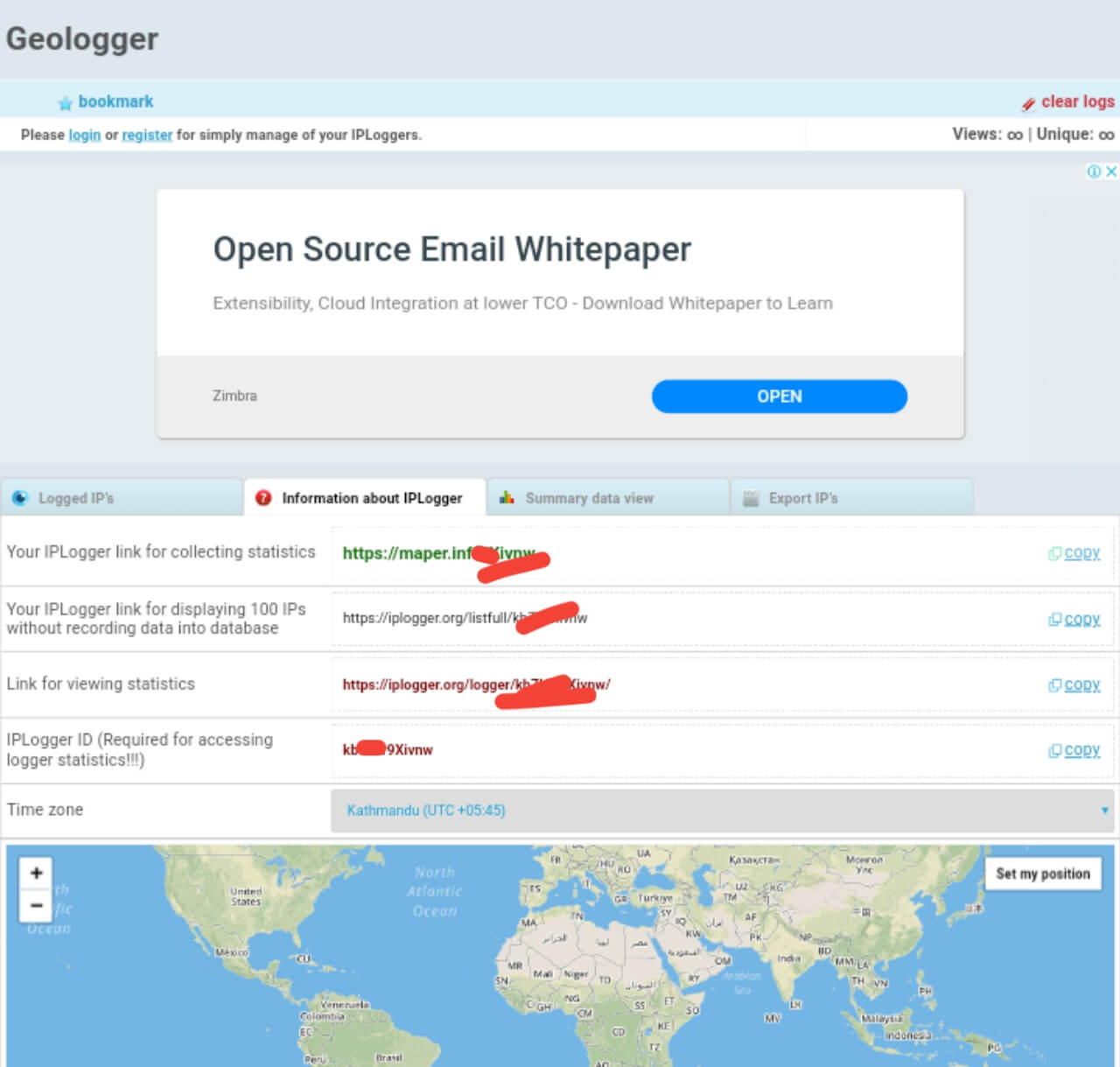The height and width of the screenshot is (1067, 1120).
Task: Close the advertisement with the X icon
Action: (1111, 172)
